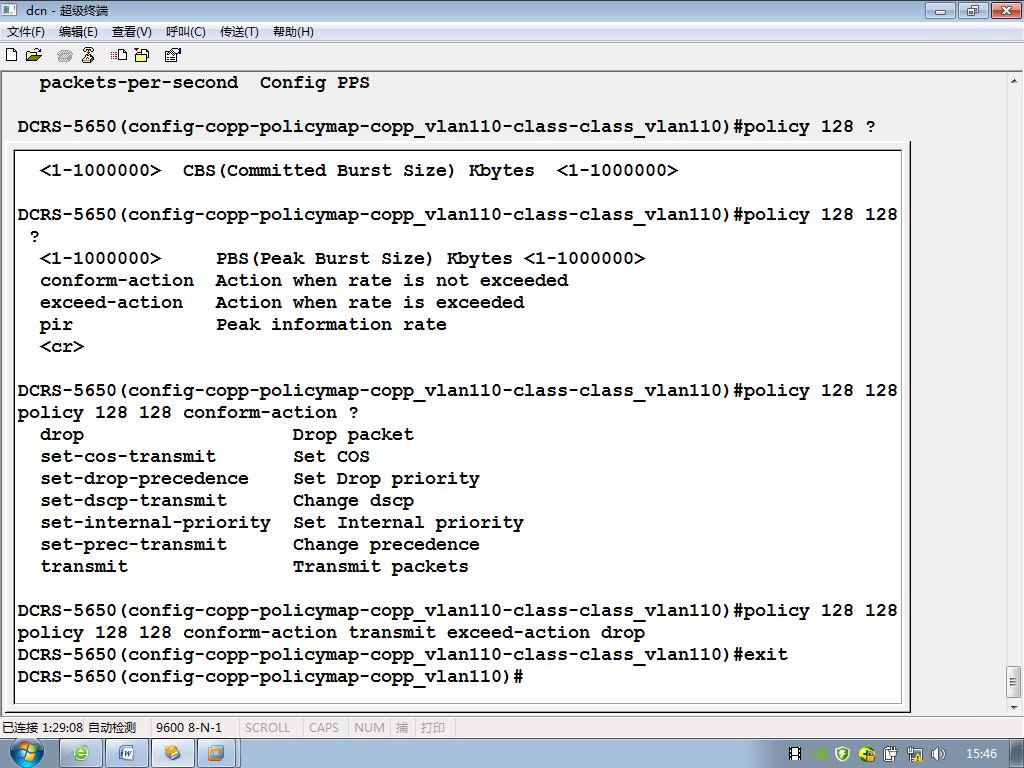Click the Receive file toolbar icon
The height and width of the screenshot is (768, 1024).
(x=142, y=56)
